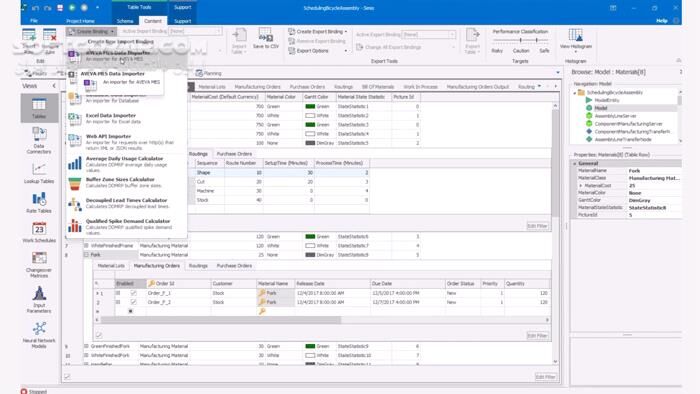The height and width of the screenshot is (394, 700).
Task: Collapse the SchedulingBicycleAssembly tree node
Action: pos(575,93)
